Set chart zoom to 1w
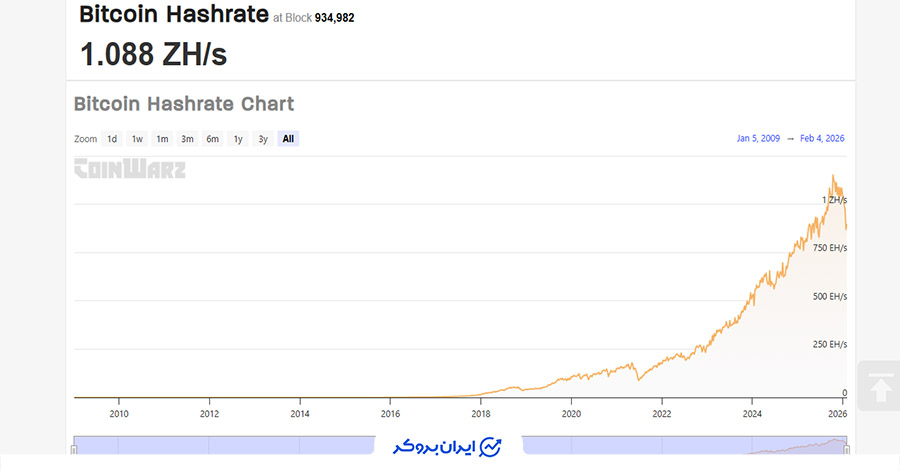 coord(137,139)
